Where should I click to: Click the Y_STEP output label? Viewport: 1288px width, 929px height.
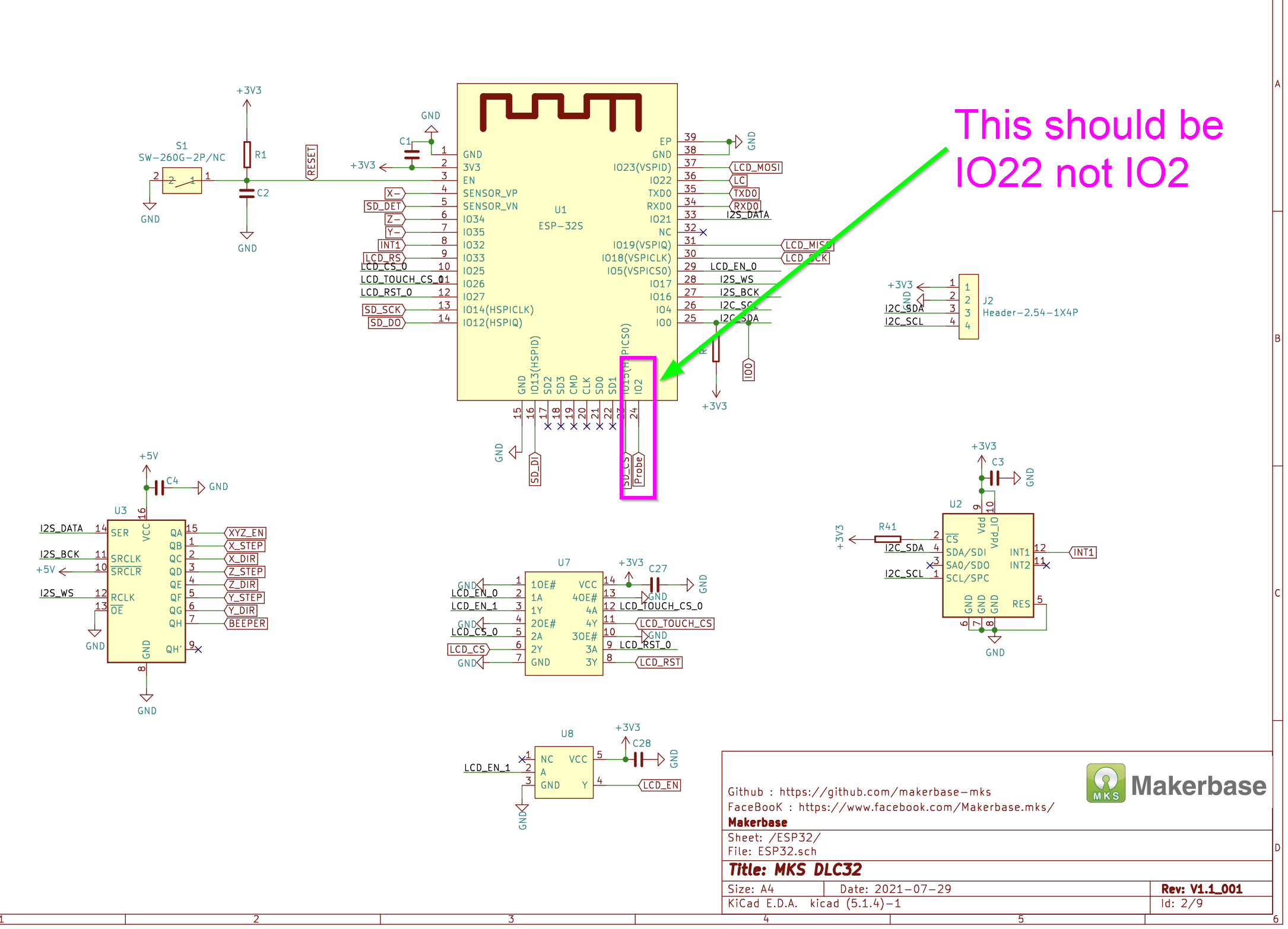click(x=245, y=597)
